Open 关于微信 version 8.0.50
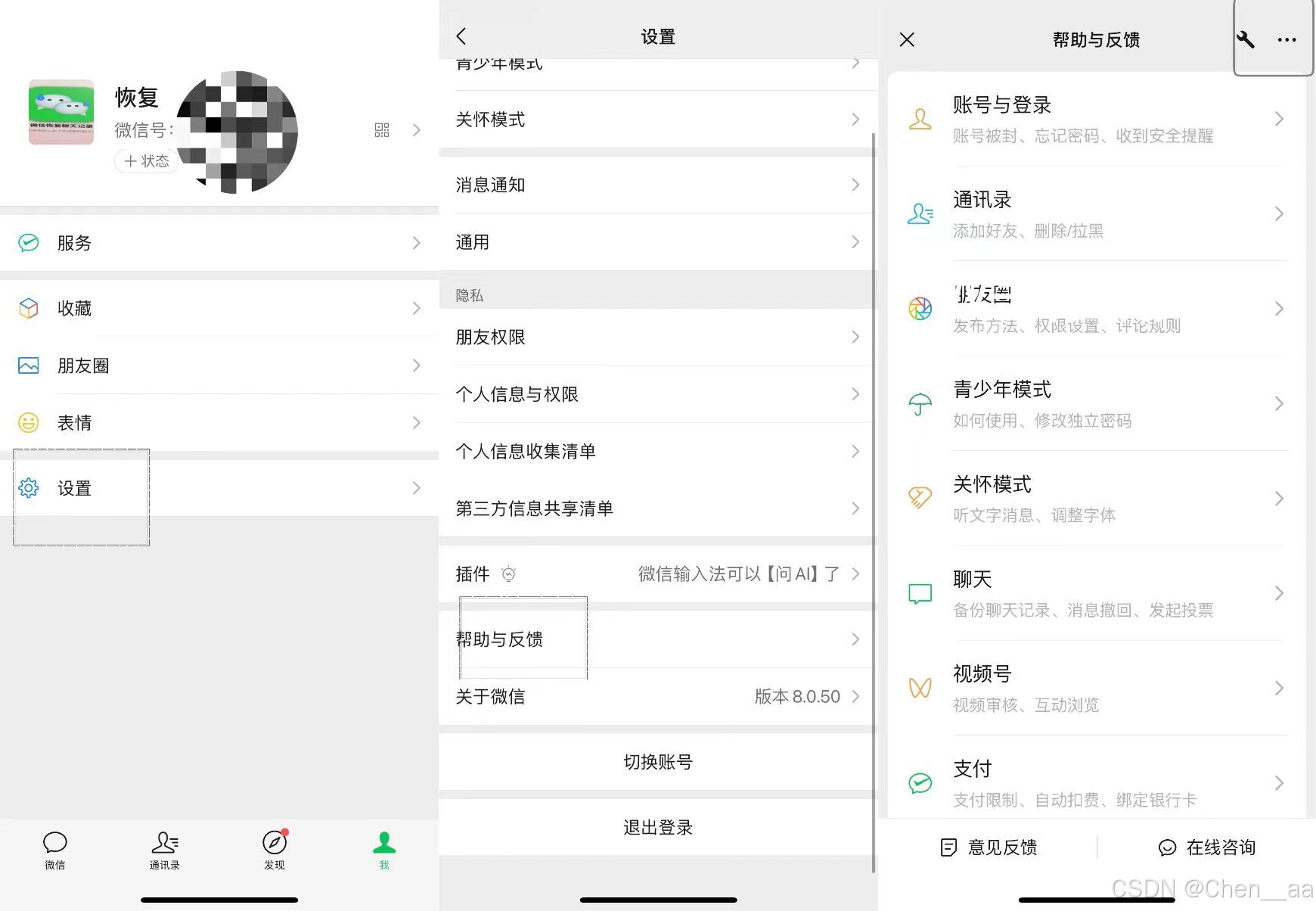Screen dimensions: 1316x911 coord(658,696)
